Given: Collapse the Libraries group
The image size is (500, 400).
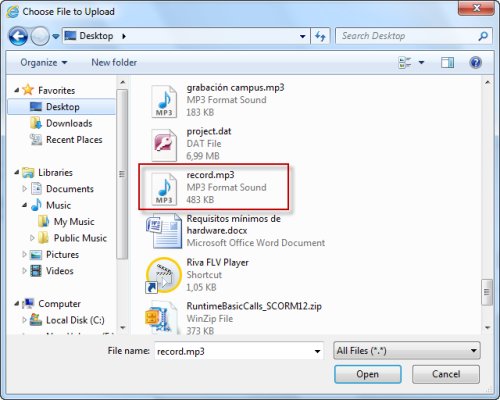Looking at the screenshot, I should pyautogui.click(x=17, y=172).
